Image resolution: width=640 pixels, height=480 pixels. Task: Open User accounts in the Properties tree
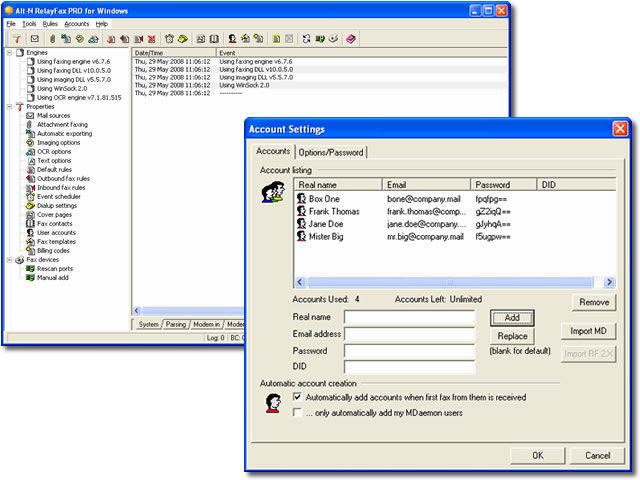tap(56, 233)
